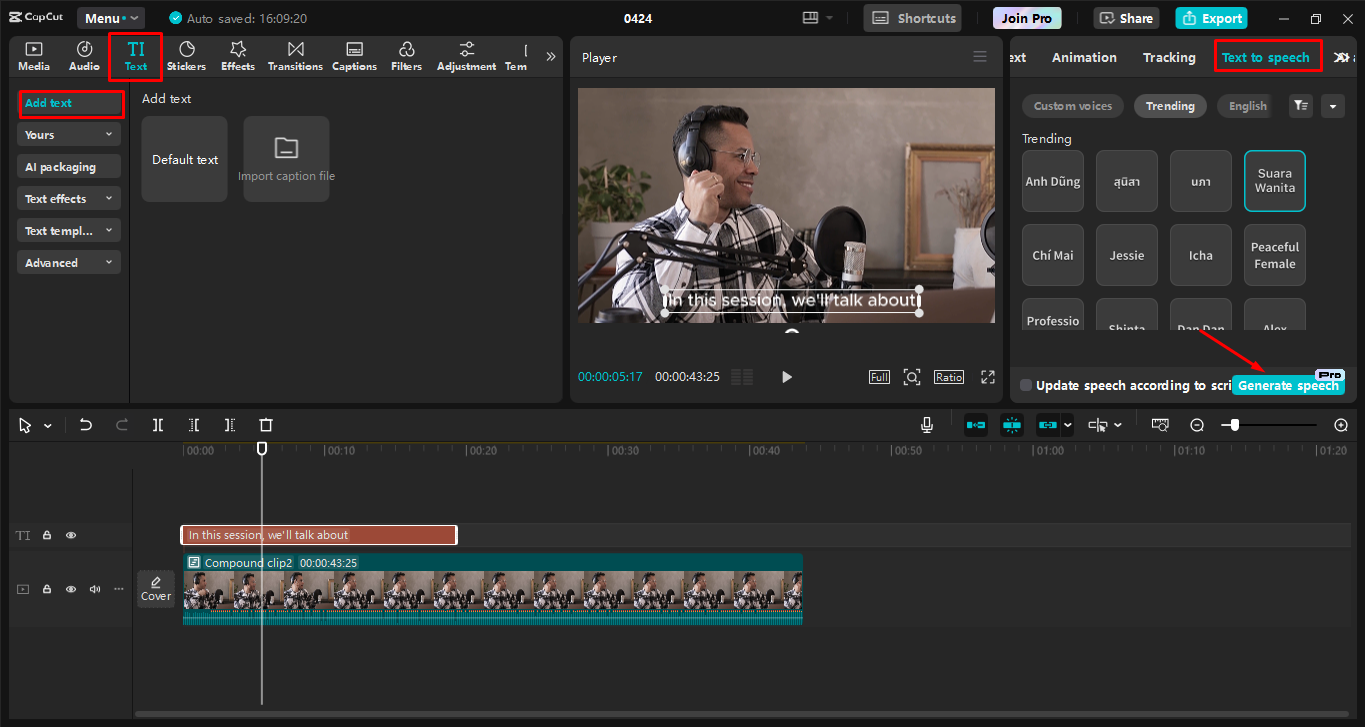Open the Stickers panel
The height and width of the screenshot is (727, 1365).
(186, 56)
